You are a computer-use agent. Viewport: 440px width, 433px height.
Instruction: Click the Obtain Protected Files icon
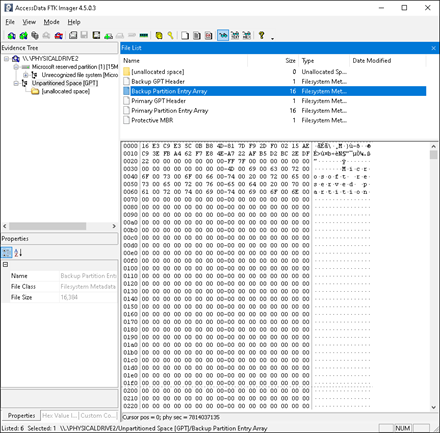coord(159,35)
